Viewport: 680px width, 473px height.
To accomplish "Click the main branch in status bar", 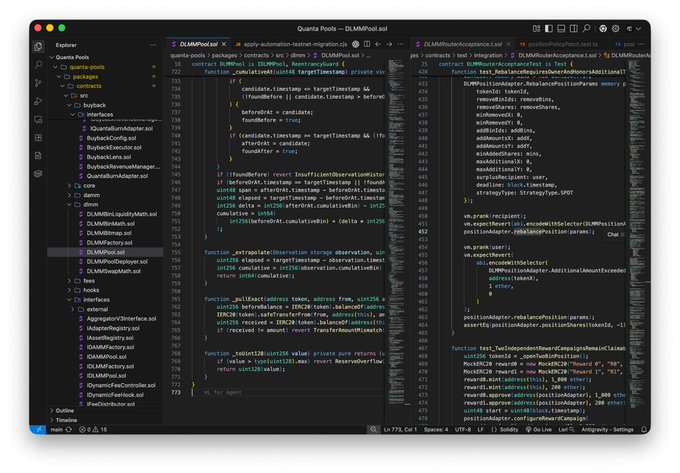I will 61,430.
